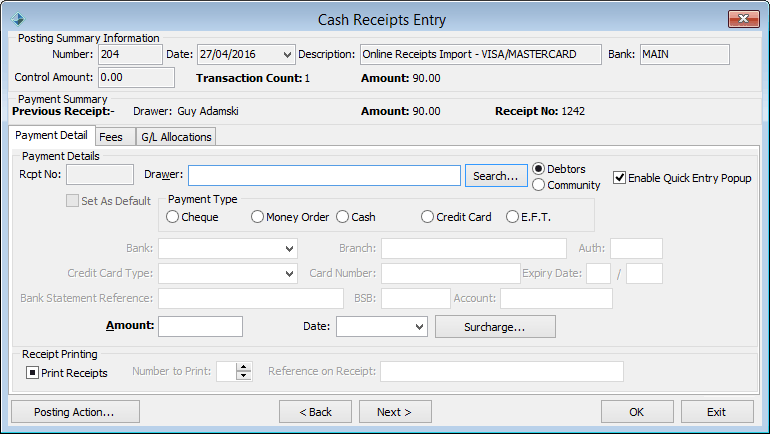Click the Receipt No: 1242 text
Viewport: 770px width, 434px height.
click(540, 111)
